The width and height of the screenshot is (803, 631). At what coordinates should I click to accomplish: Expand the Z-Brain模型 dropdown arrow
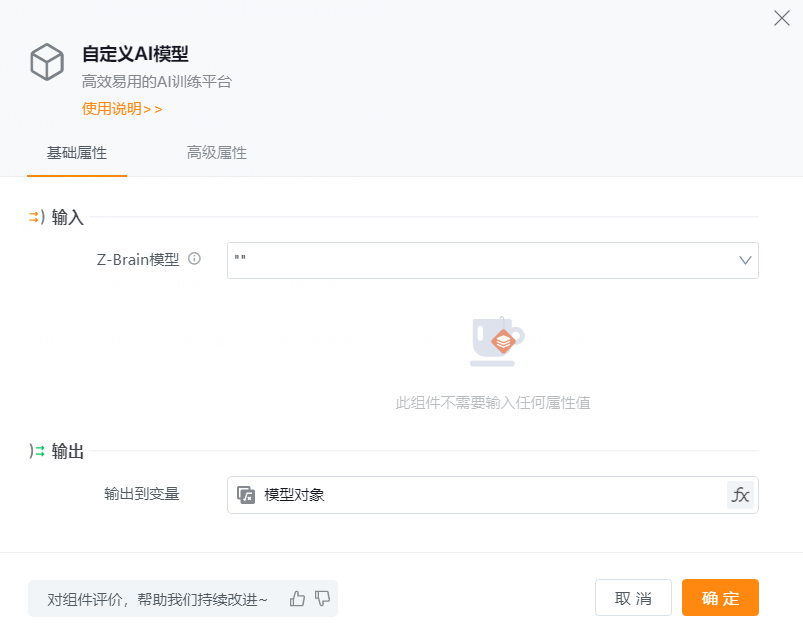pyautogui.click(x=745, y=260)
